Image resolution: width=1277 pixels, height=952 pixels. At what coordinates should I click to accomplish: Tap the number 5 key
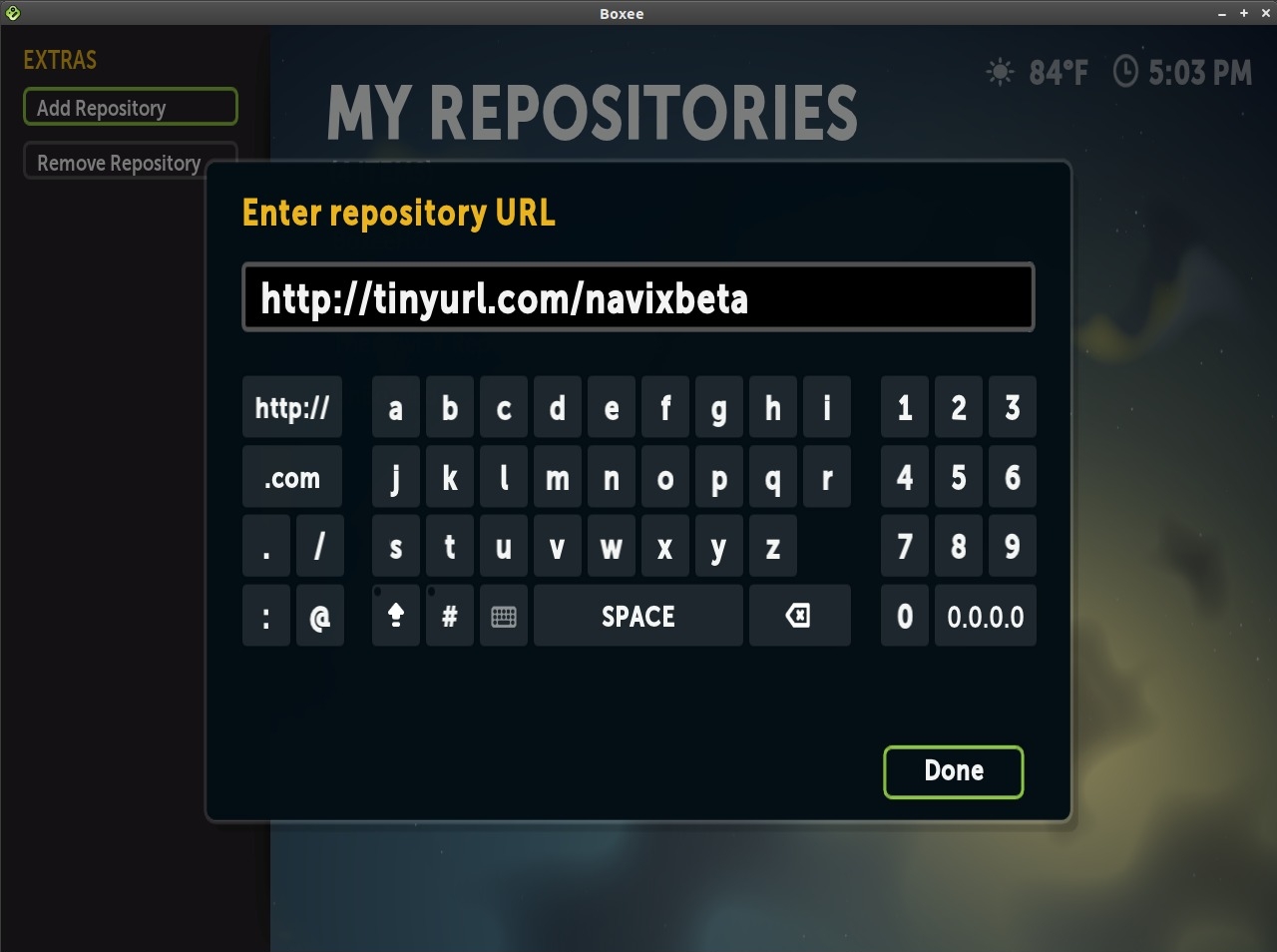(959, 477)
